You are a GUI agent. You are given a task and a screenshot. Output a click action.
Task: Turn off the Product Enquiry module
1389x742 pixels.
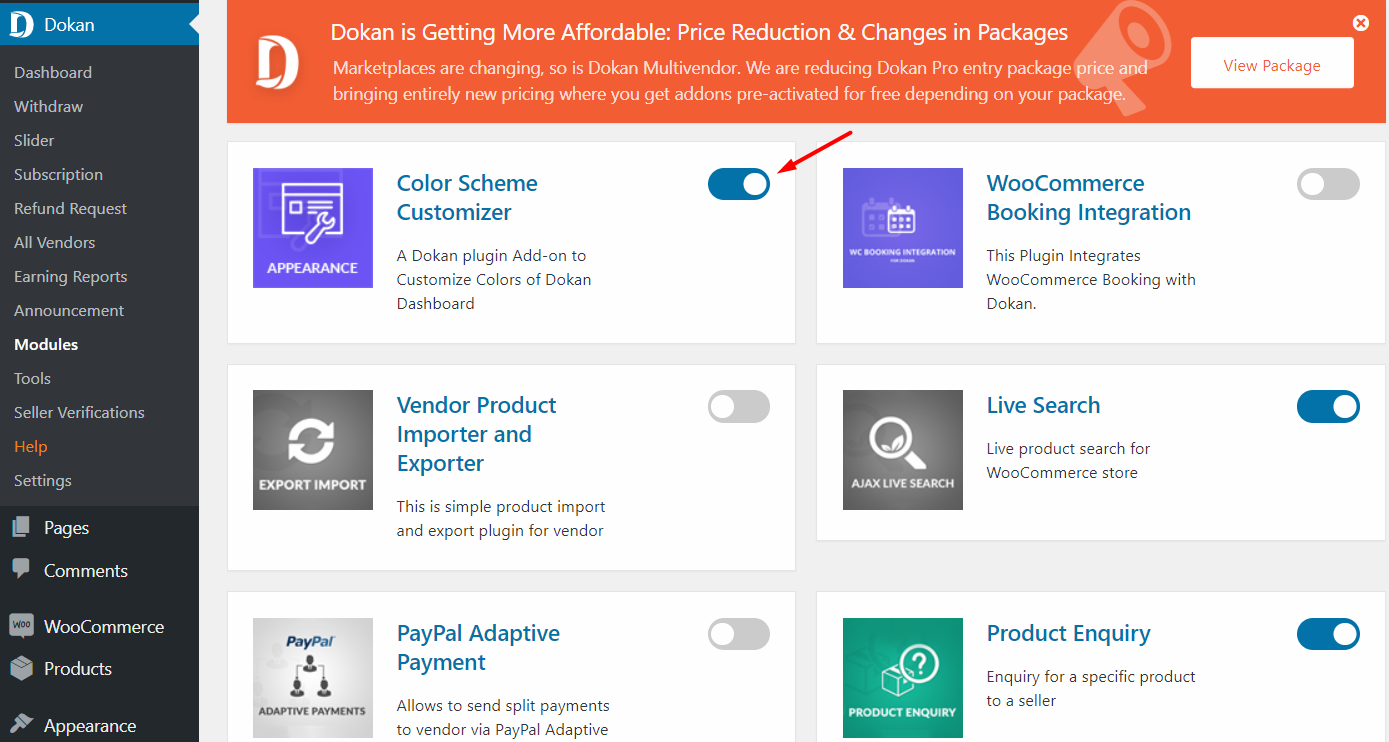pos(1328,634)
